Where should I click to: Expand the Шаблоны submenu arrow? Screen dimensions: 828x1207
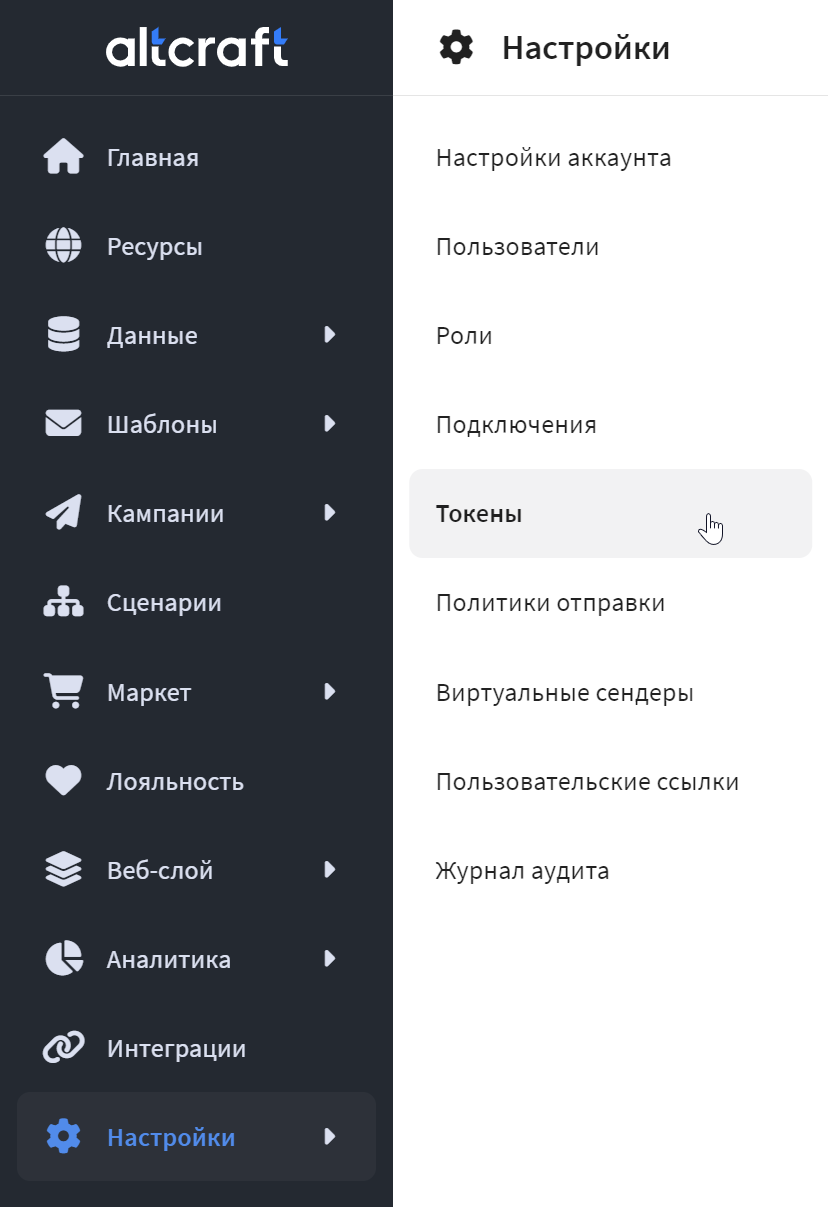pos(330,424)
